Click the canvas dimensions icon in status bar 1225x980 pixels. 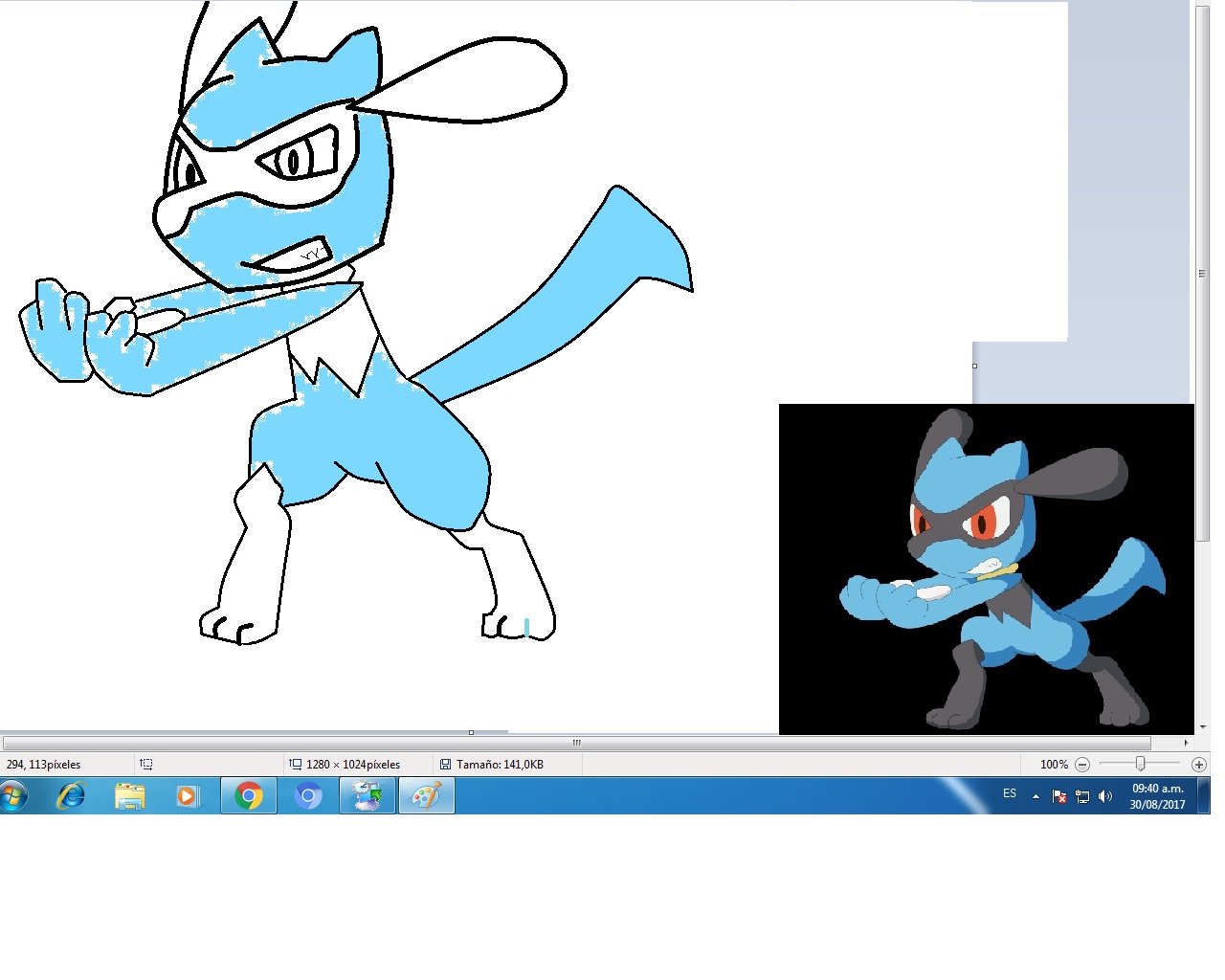[296, 764]
